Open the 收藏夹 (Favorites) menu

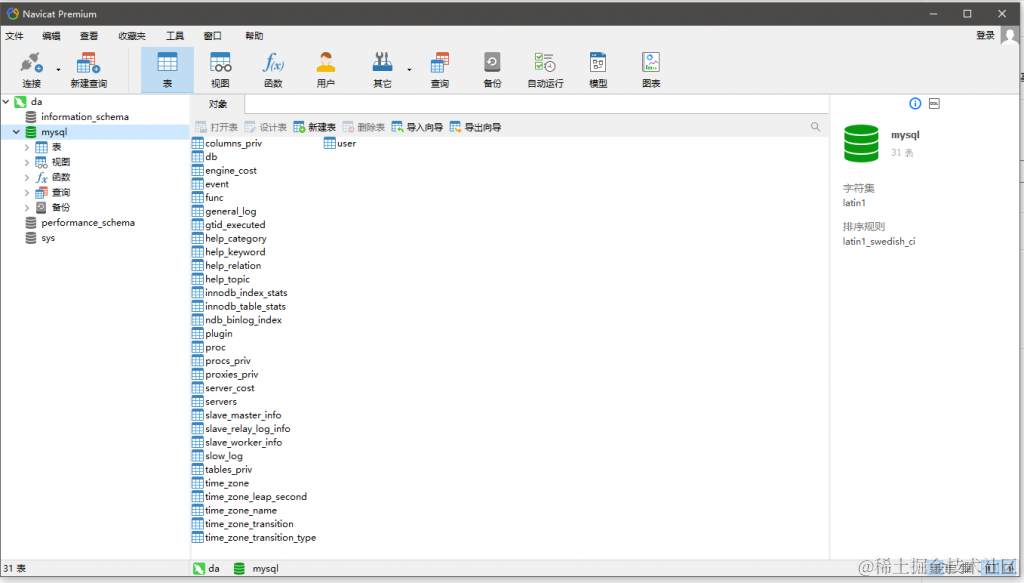(132, 36)
